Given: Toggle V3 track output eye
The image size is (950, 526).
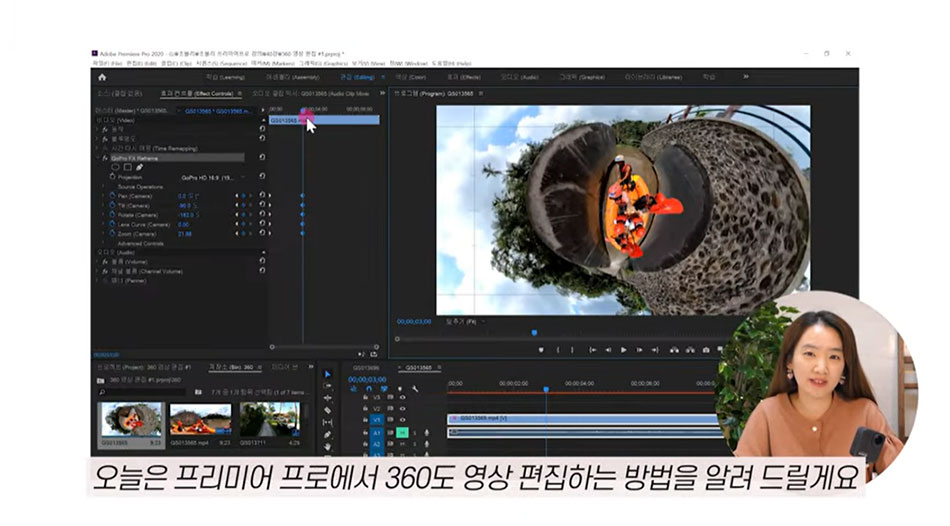Looking at the screenshot, I should (402, 398).
